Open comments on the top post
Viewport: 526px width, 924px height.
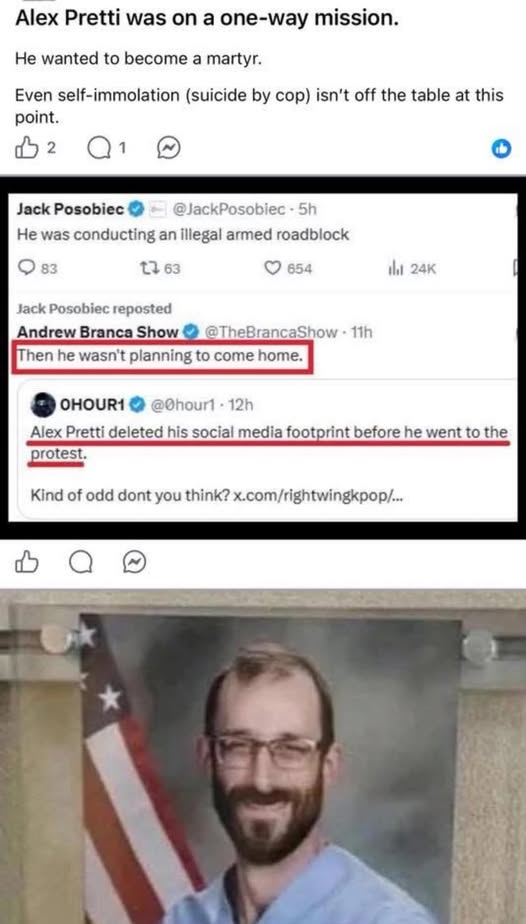point(98,149)
